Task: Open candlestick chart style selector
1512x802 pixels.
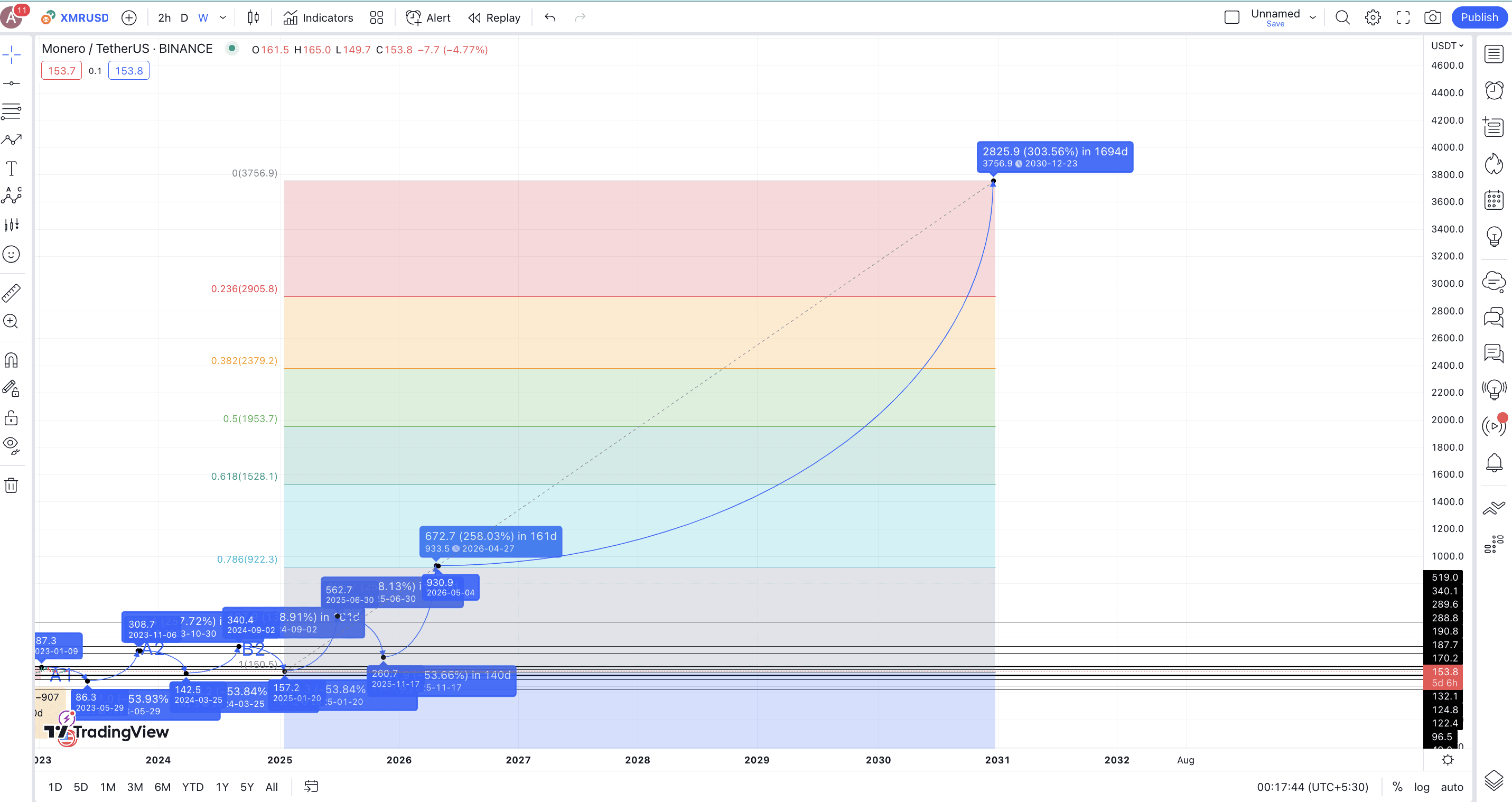Action: tap(253, 17)
